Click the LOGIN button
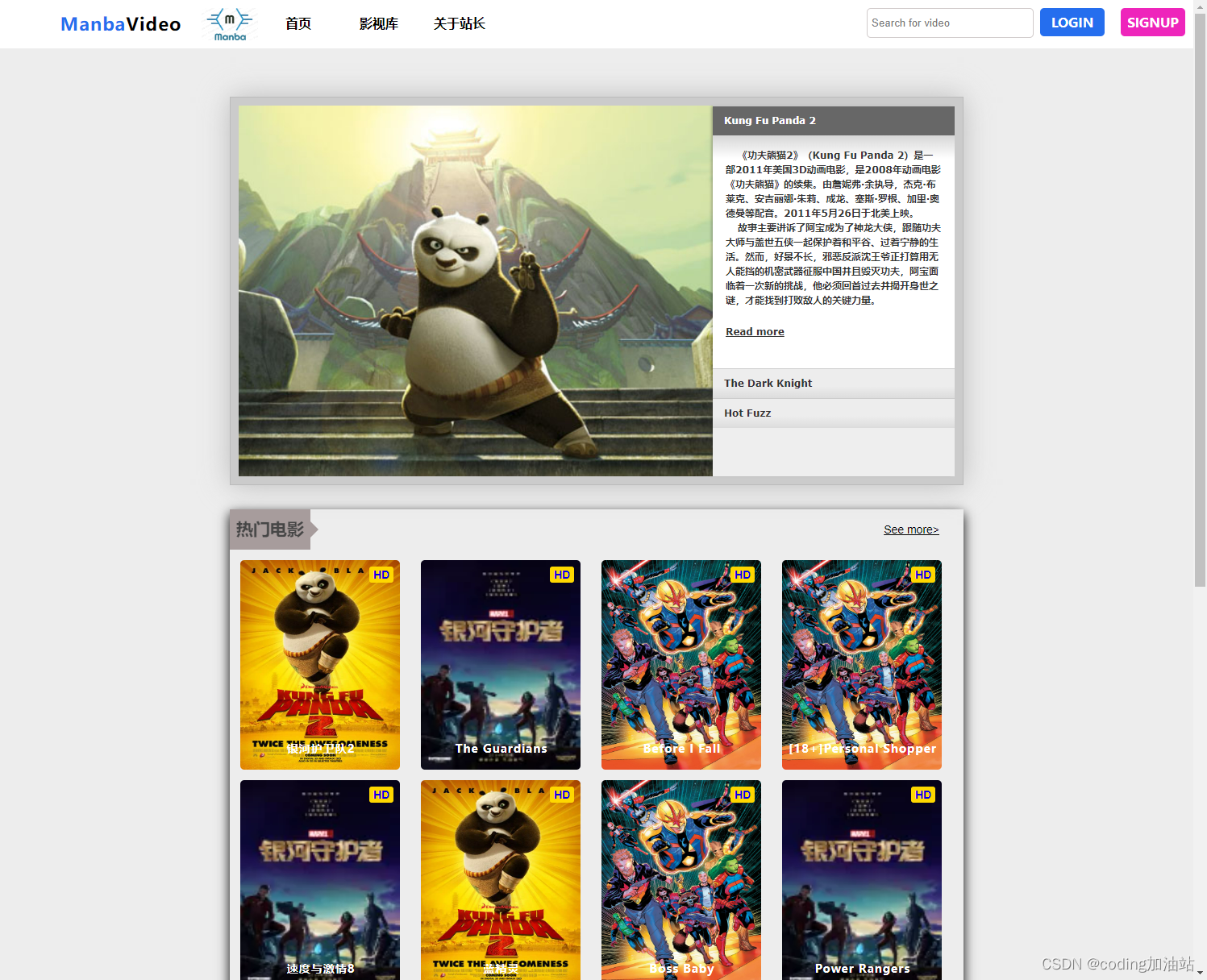1207x980 pixels. pyautogui.click(x=1072, y=23)
